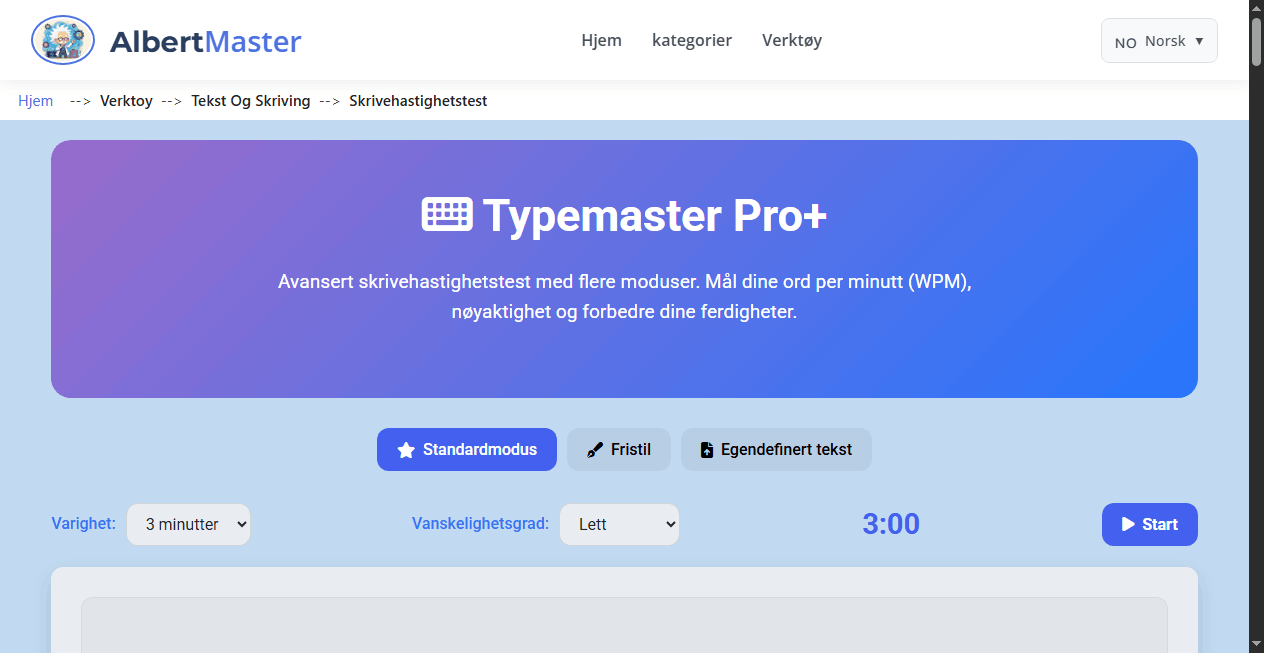This screenshot has width=1264, height=653.
Task: Open the Varighet duration dropdown
Action: click(188, 524)
